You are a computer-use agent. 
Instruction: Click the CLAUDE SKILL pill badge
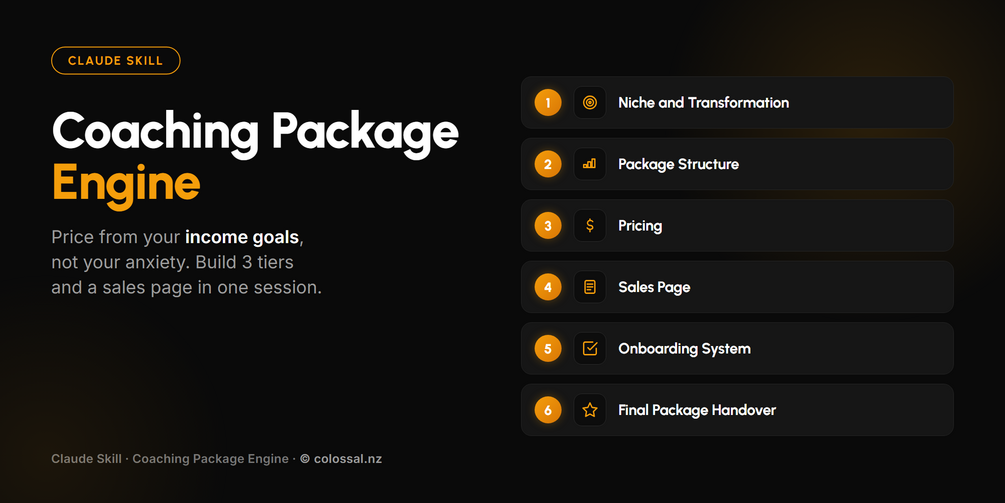(115, 61)
